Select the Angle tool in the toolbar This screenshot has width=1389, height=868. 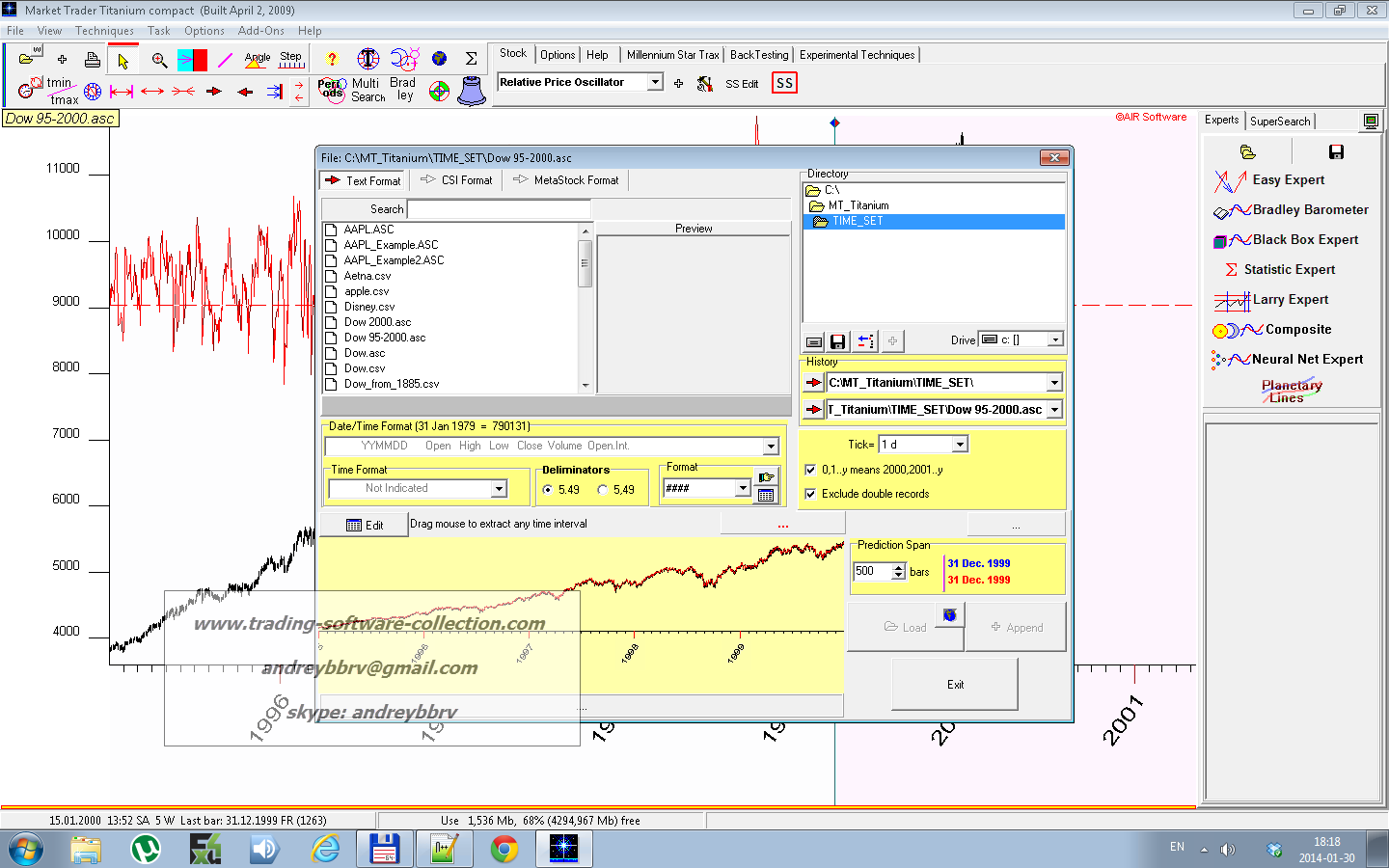point(257,60)
